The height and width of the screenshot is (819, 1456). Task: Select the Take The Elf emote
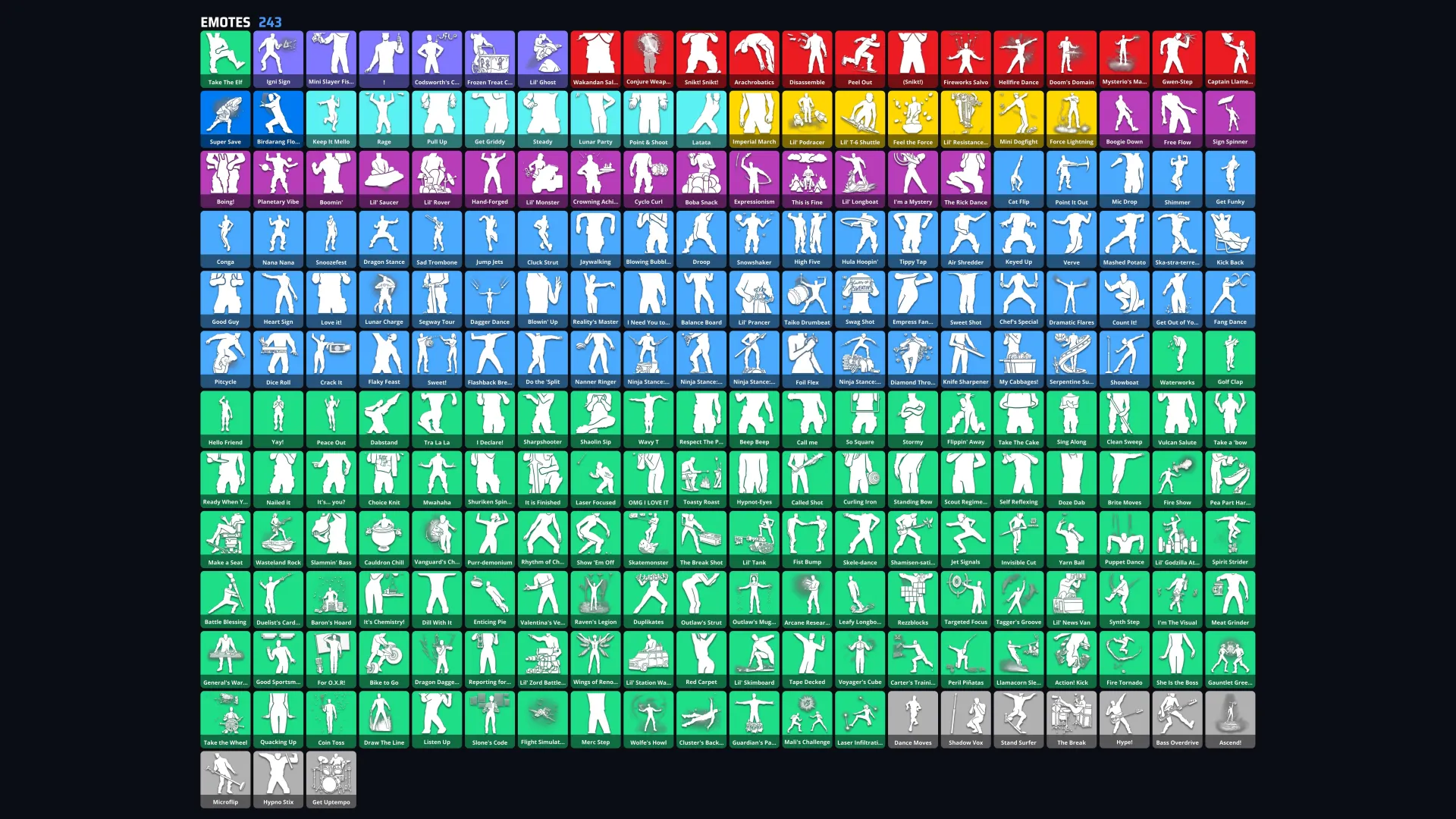pyautogui.click(x=225, y=59)
